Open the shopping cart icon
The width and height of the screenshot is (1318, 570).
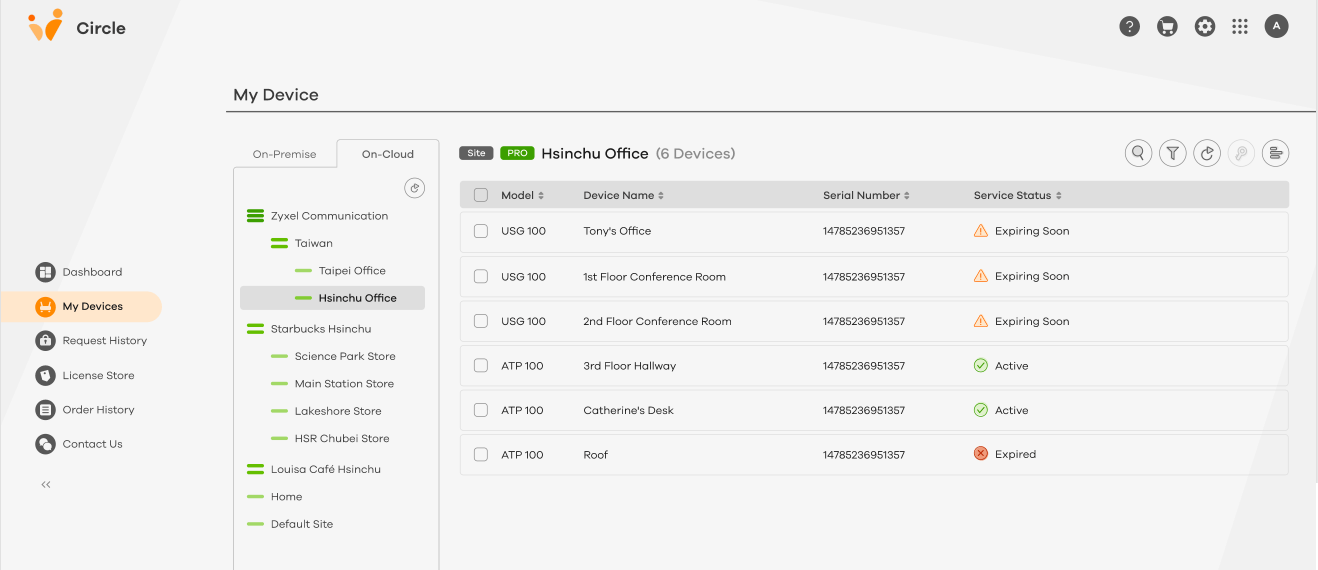1167,27
